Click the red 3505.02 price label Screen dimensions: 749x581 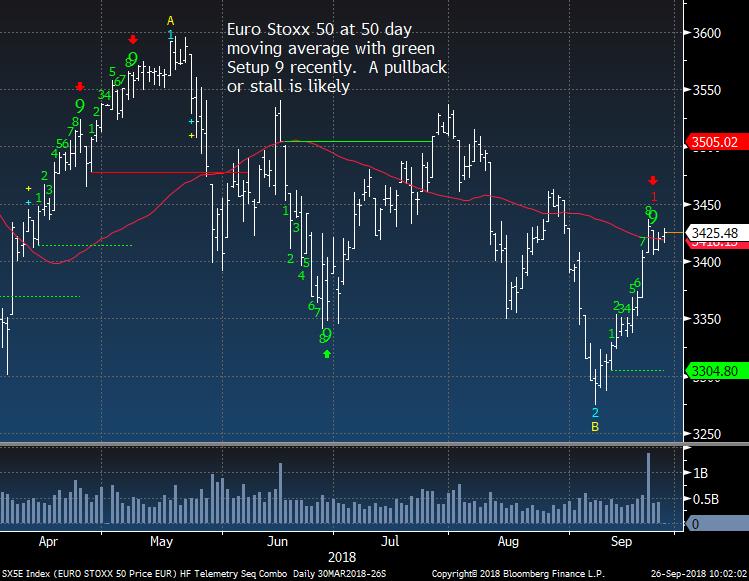(715, 142)
